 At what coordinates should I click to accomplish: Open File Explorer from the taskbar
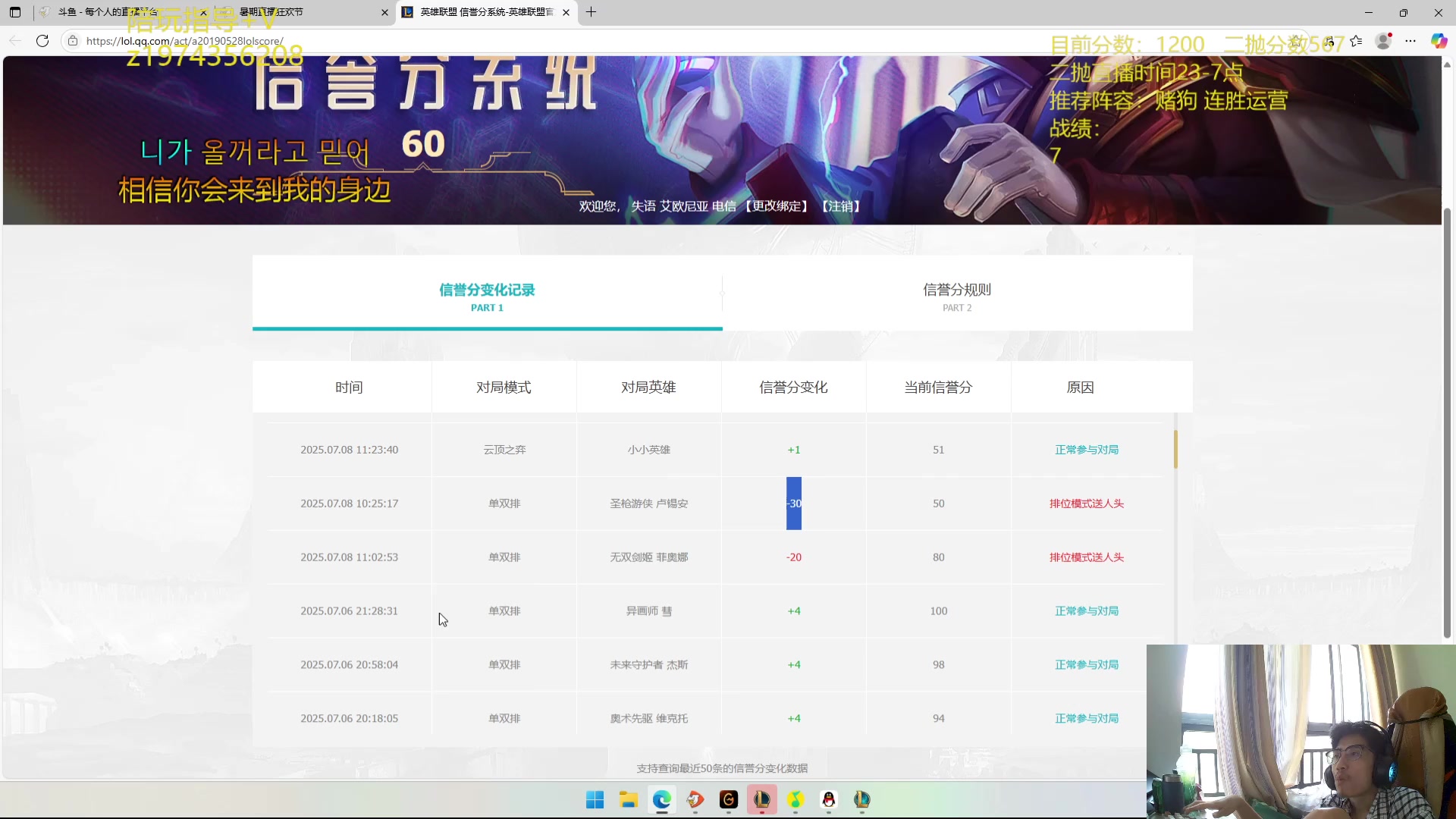[x=629, y=800]
